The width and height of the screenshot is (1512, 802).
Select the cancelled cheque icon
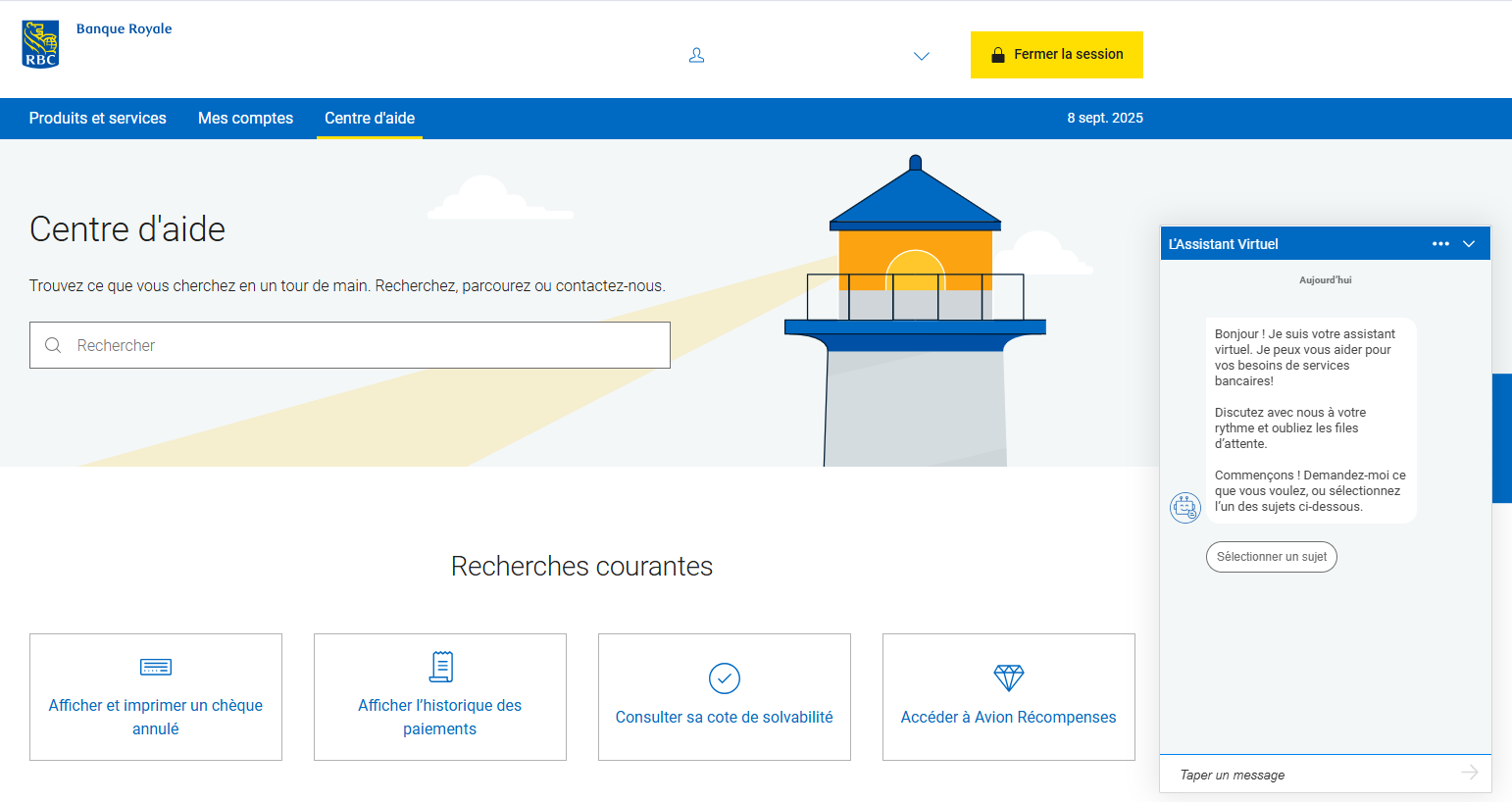point(155,666)
